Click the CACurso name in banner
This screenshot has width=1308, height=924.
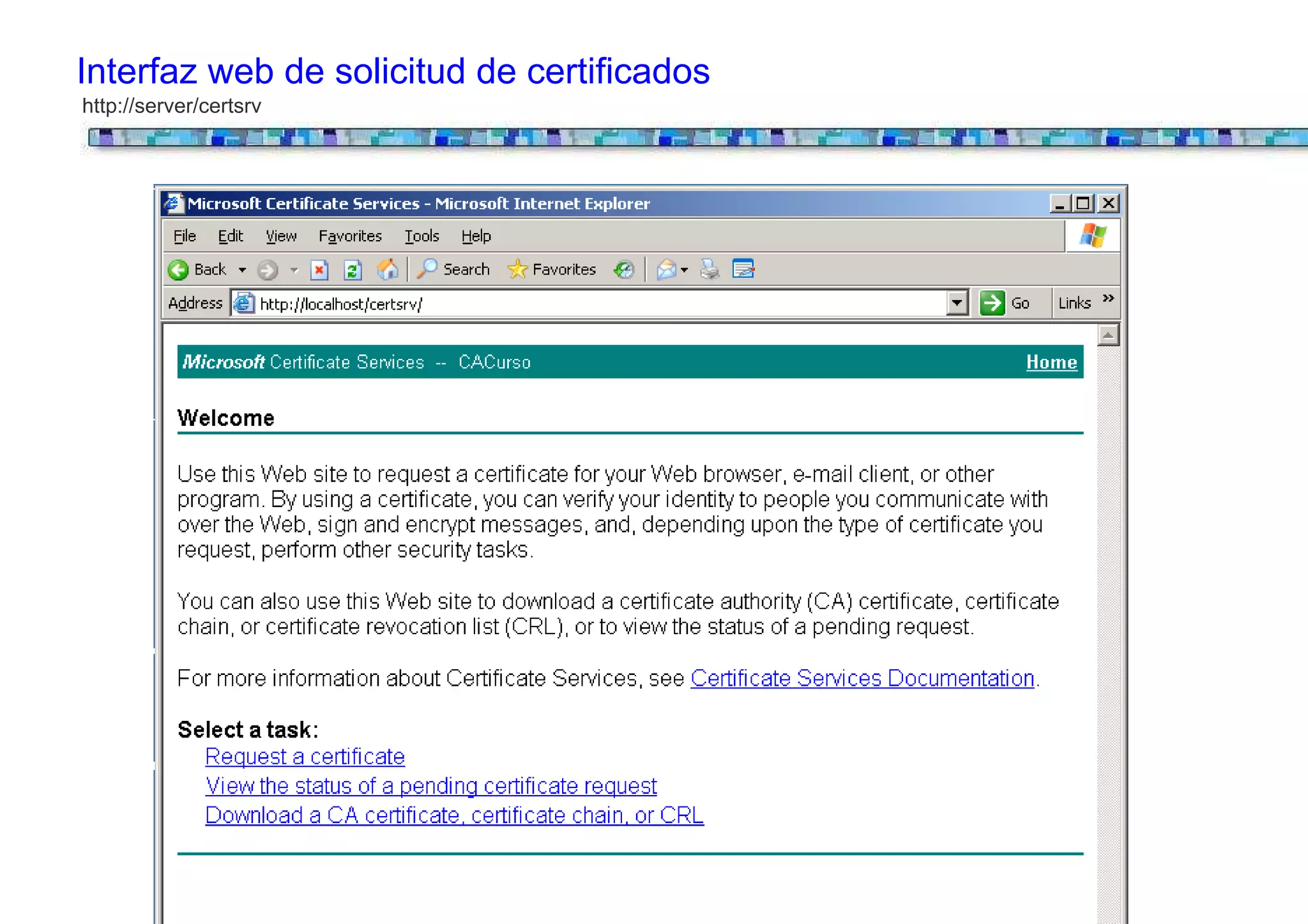point(494,362)
